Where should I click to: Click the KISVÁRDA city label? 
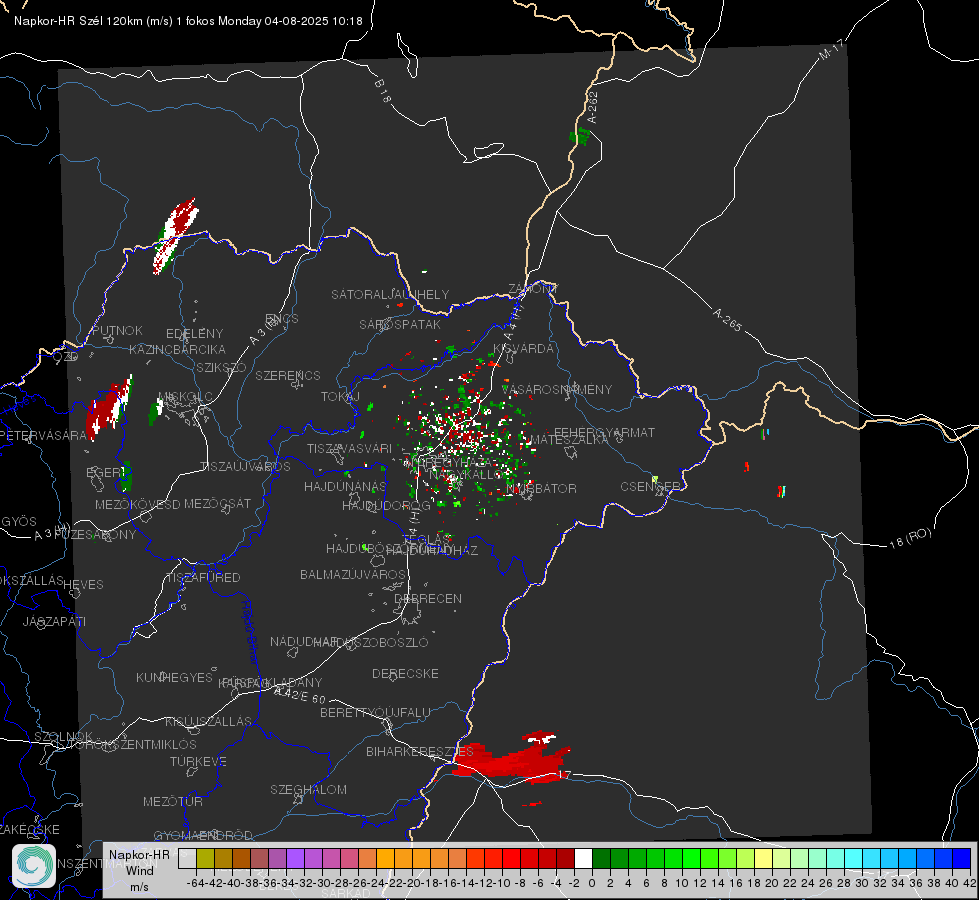point(523,349)
